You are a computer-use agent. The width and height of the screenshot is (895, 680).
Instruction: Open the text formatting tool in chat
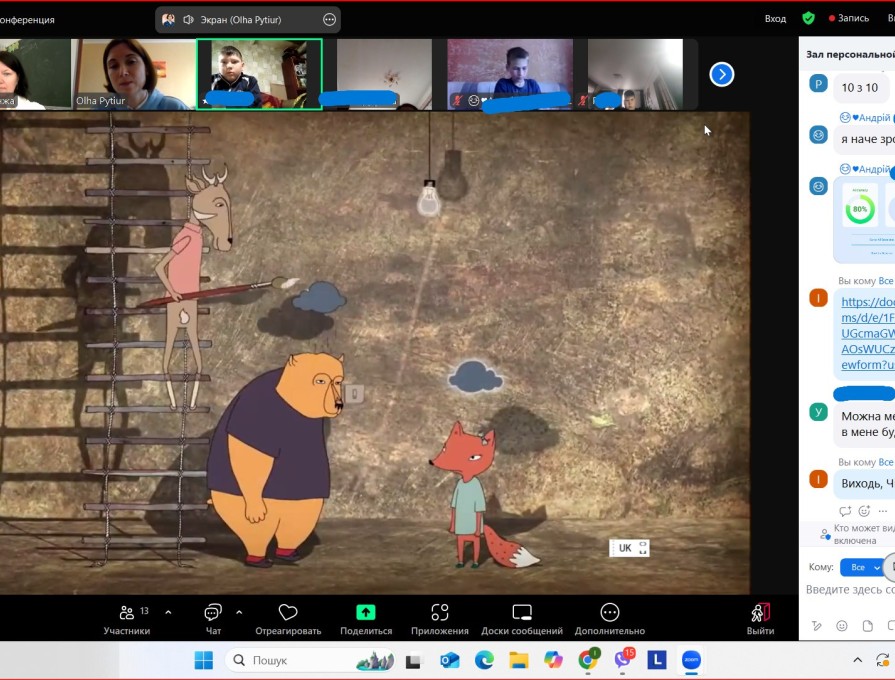coord(817,626)
